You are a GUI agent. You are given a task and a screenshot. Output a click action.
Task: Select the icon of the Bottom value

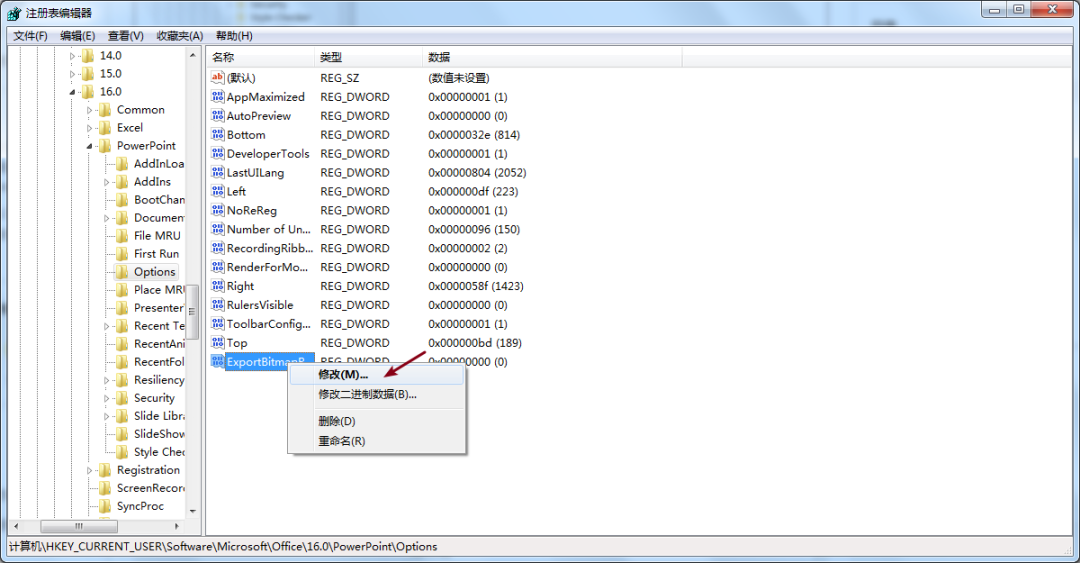pos(218,134)
